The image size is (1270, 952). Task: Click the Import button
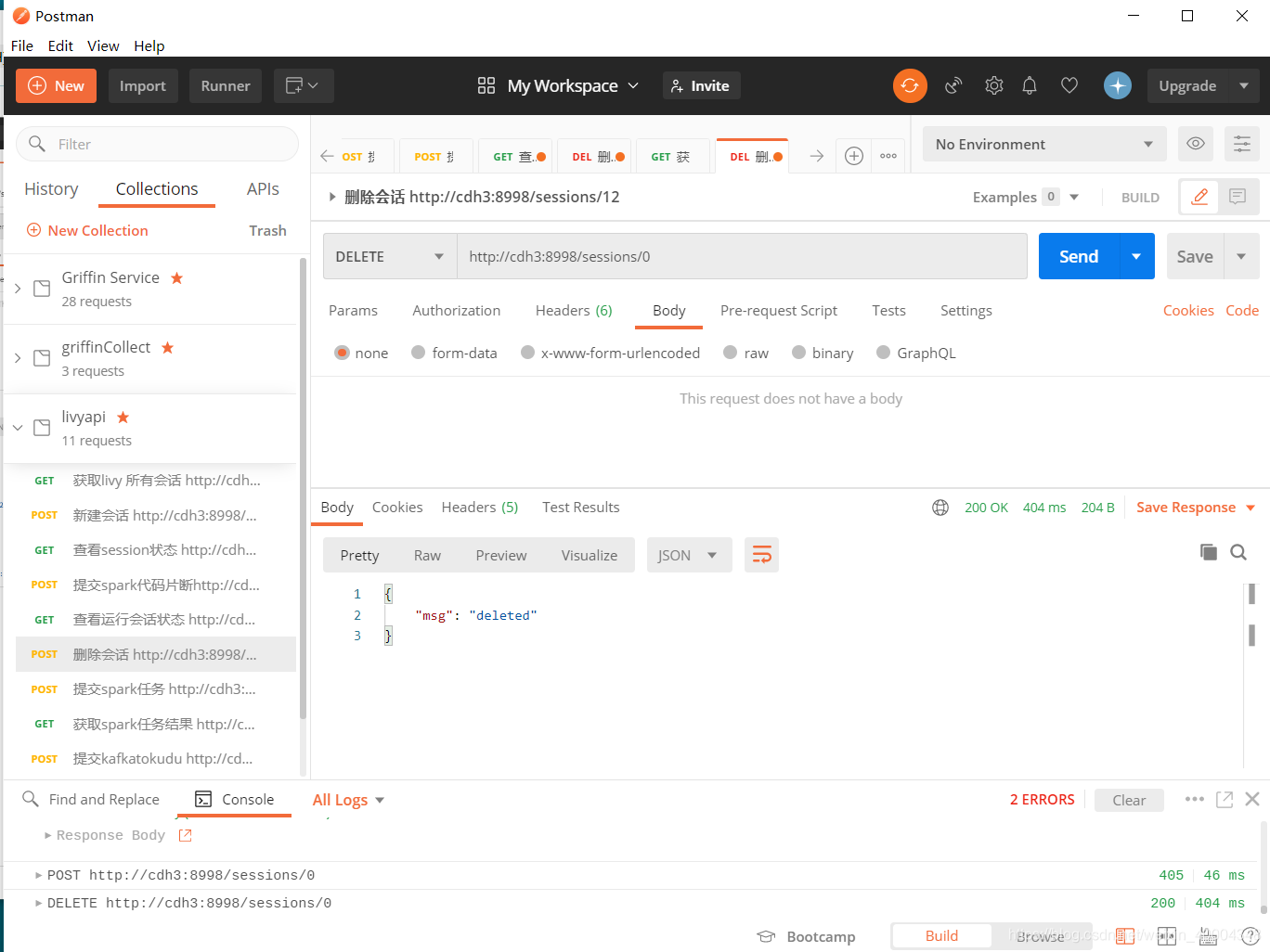pos(142,85)
